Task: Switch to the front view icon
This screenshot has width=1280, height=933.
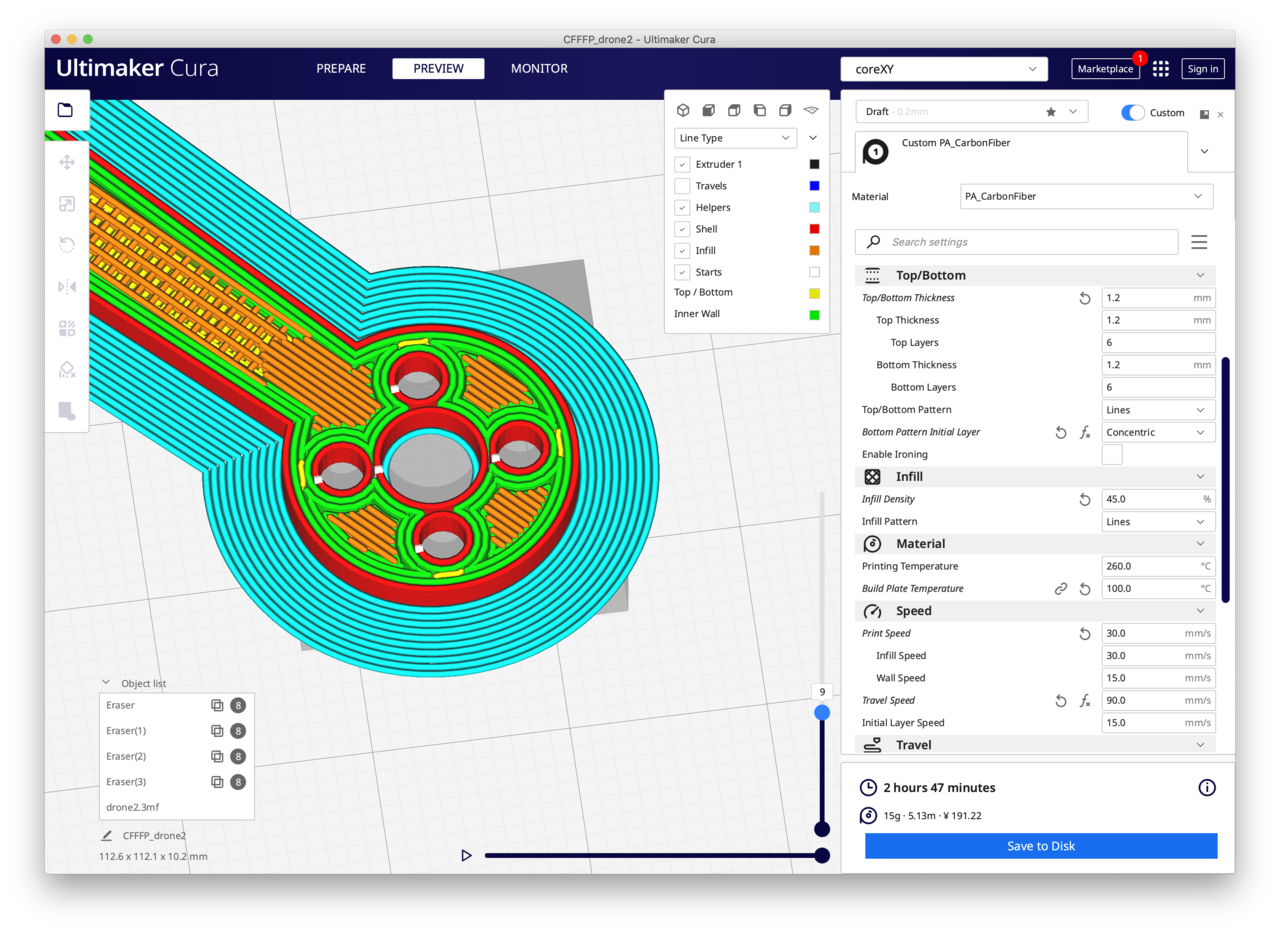Action: [708, 110]
